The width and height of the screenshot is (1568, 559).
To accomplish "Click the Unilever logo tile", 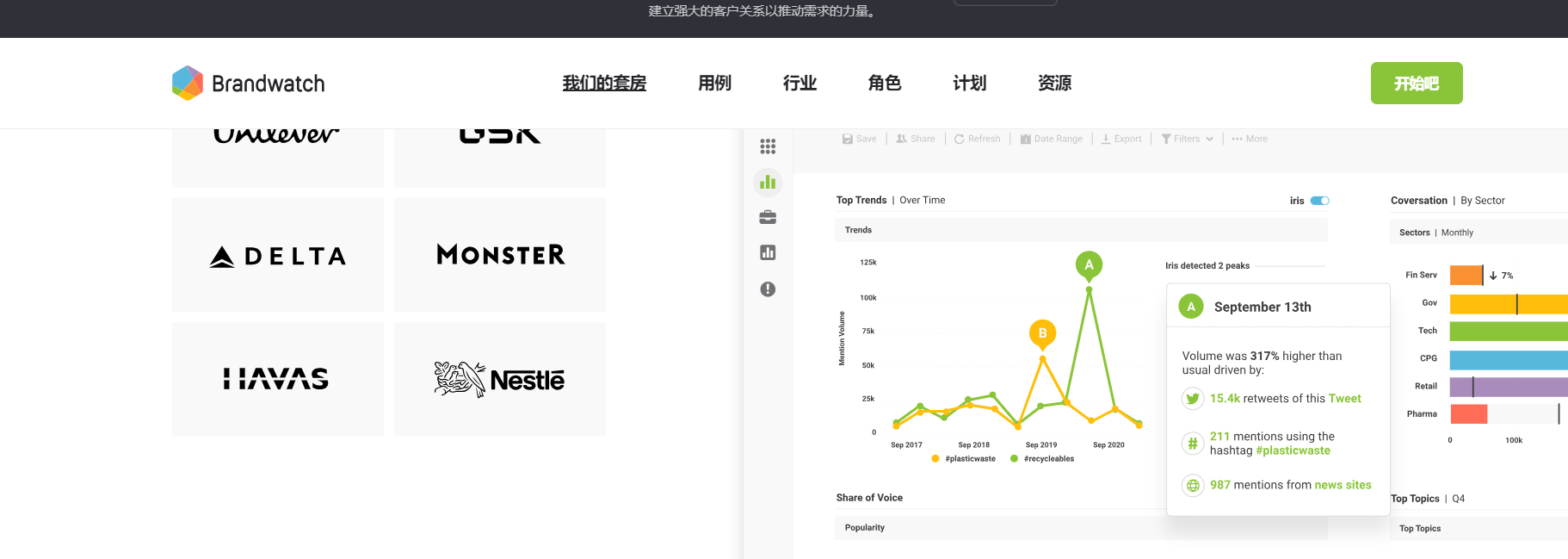I will [x=278, y=158].
